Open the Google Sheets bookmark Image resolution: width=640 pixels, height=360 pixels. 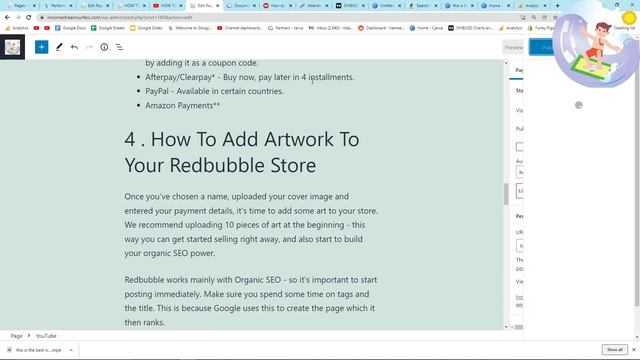(x=107, y=28)
